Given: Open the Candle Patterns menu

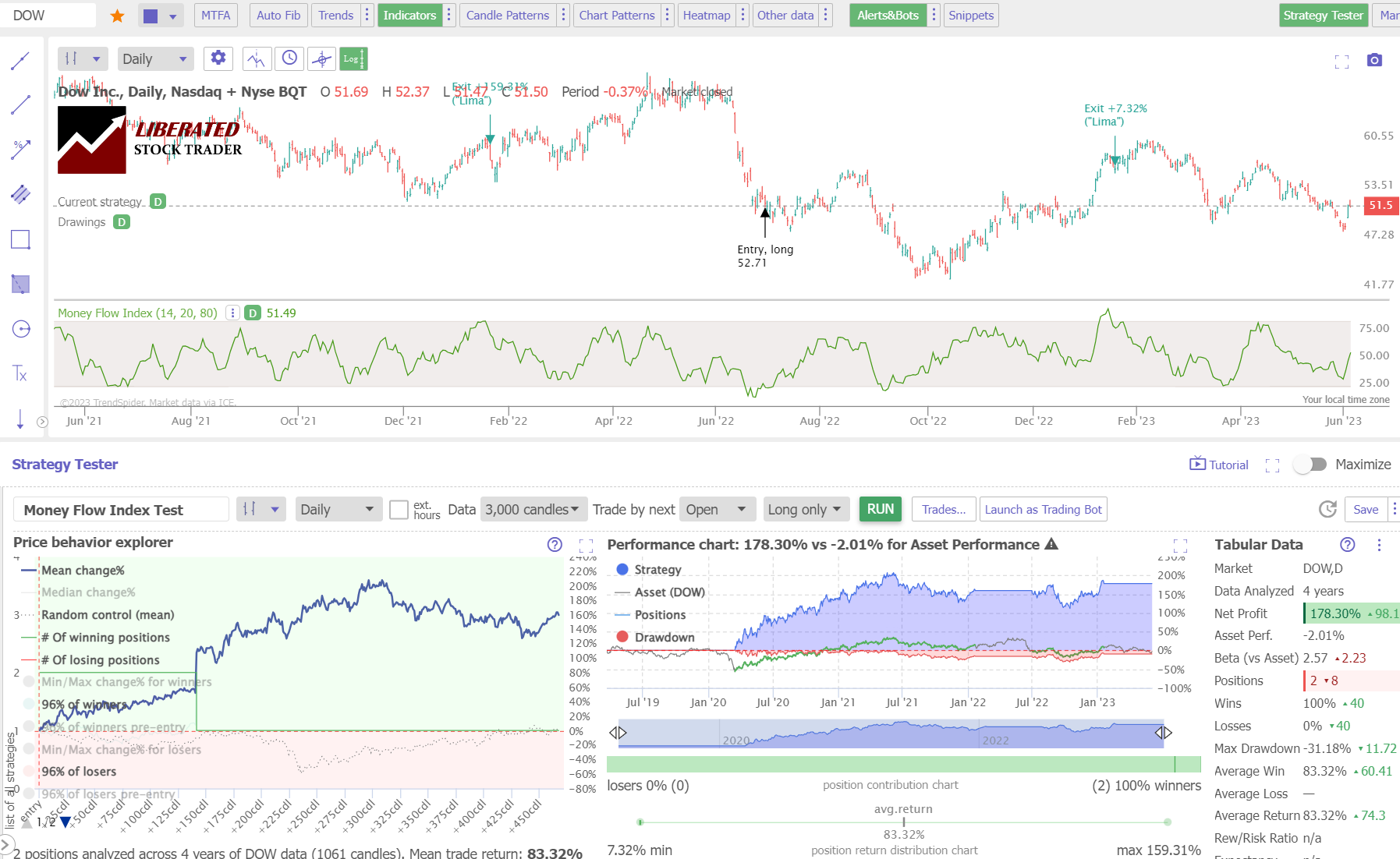Looking at the screenshot, I should click(x=507, y=15).
